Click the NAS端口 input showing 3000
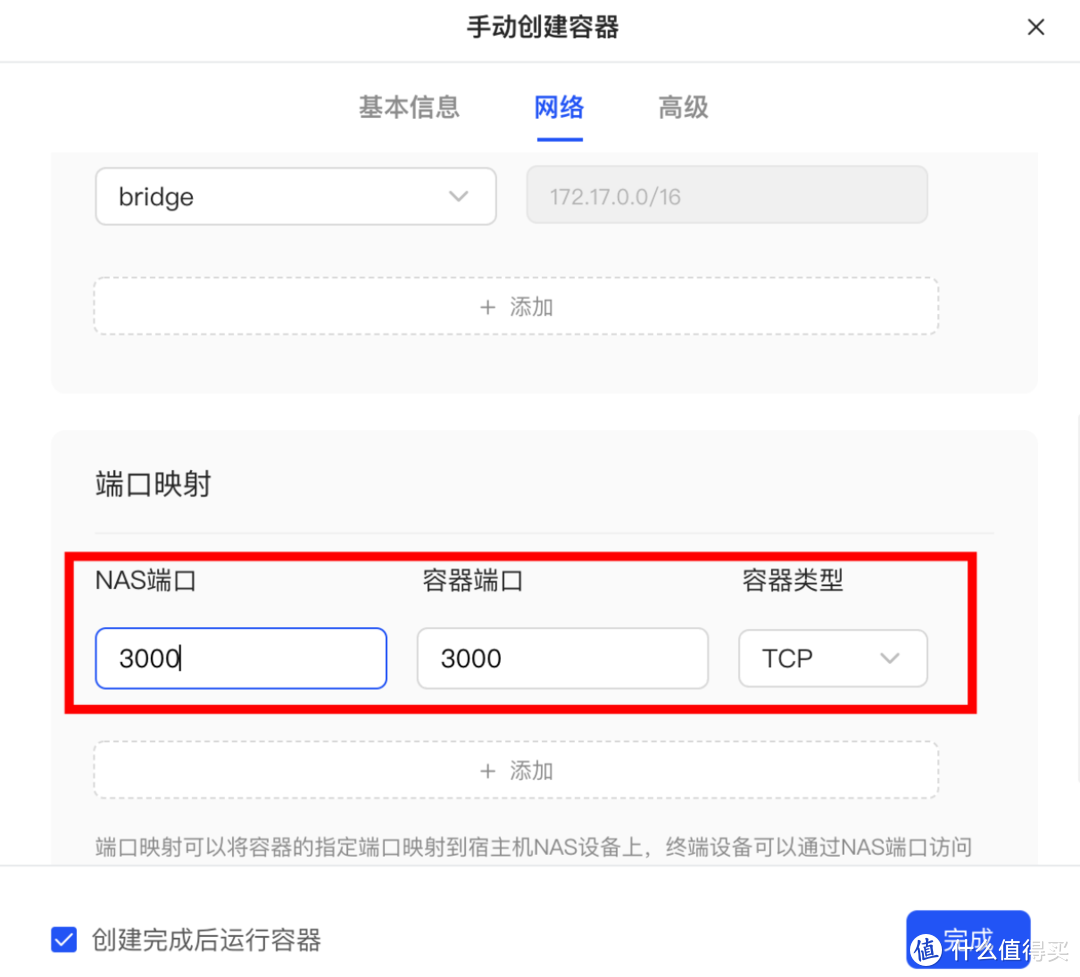This screenshot has width=1080, height=977. [x=241, y=658]
